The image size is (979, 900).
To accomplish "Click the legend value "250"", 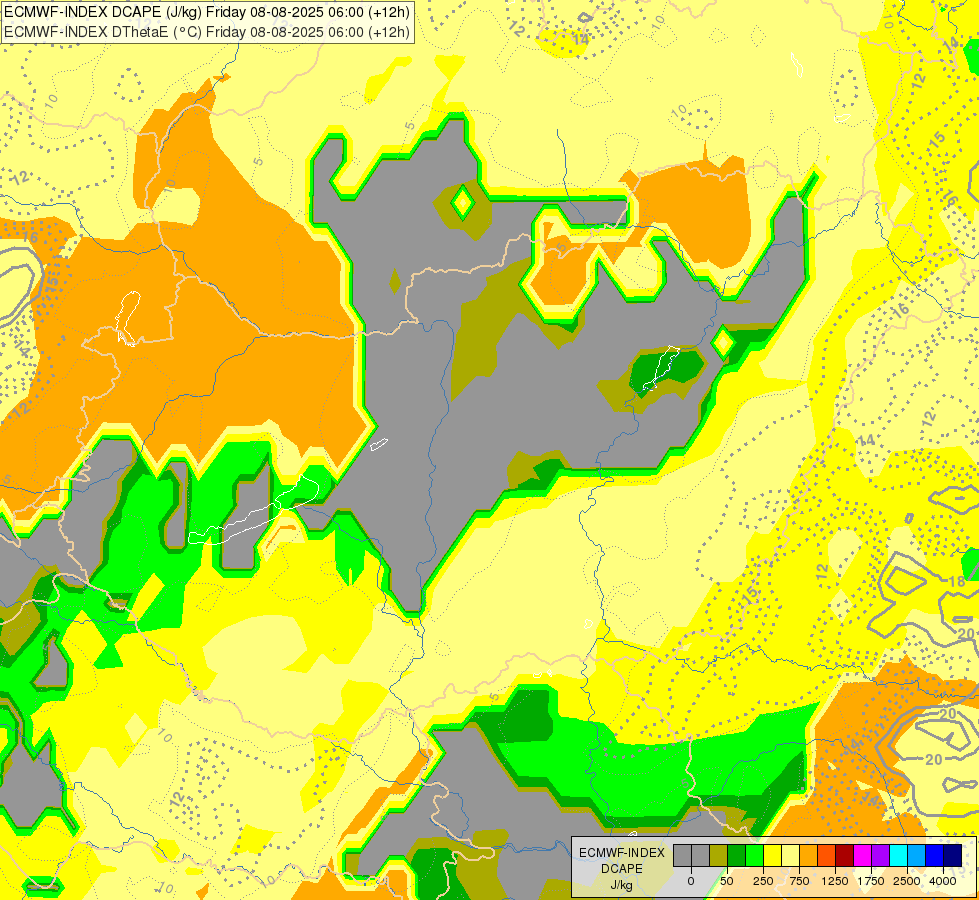I will click(x=763, y=881).
